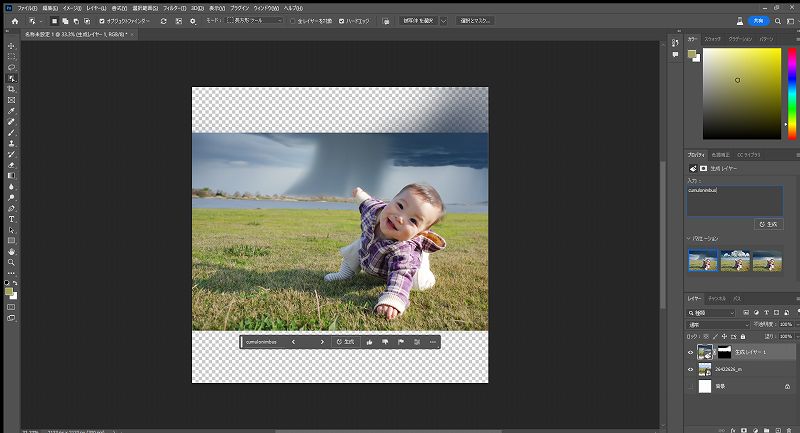Click the 共有 share button

758,21
